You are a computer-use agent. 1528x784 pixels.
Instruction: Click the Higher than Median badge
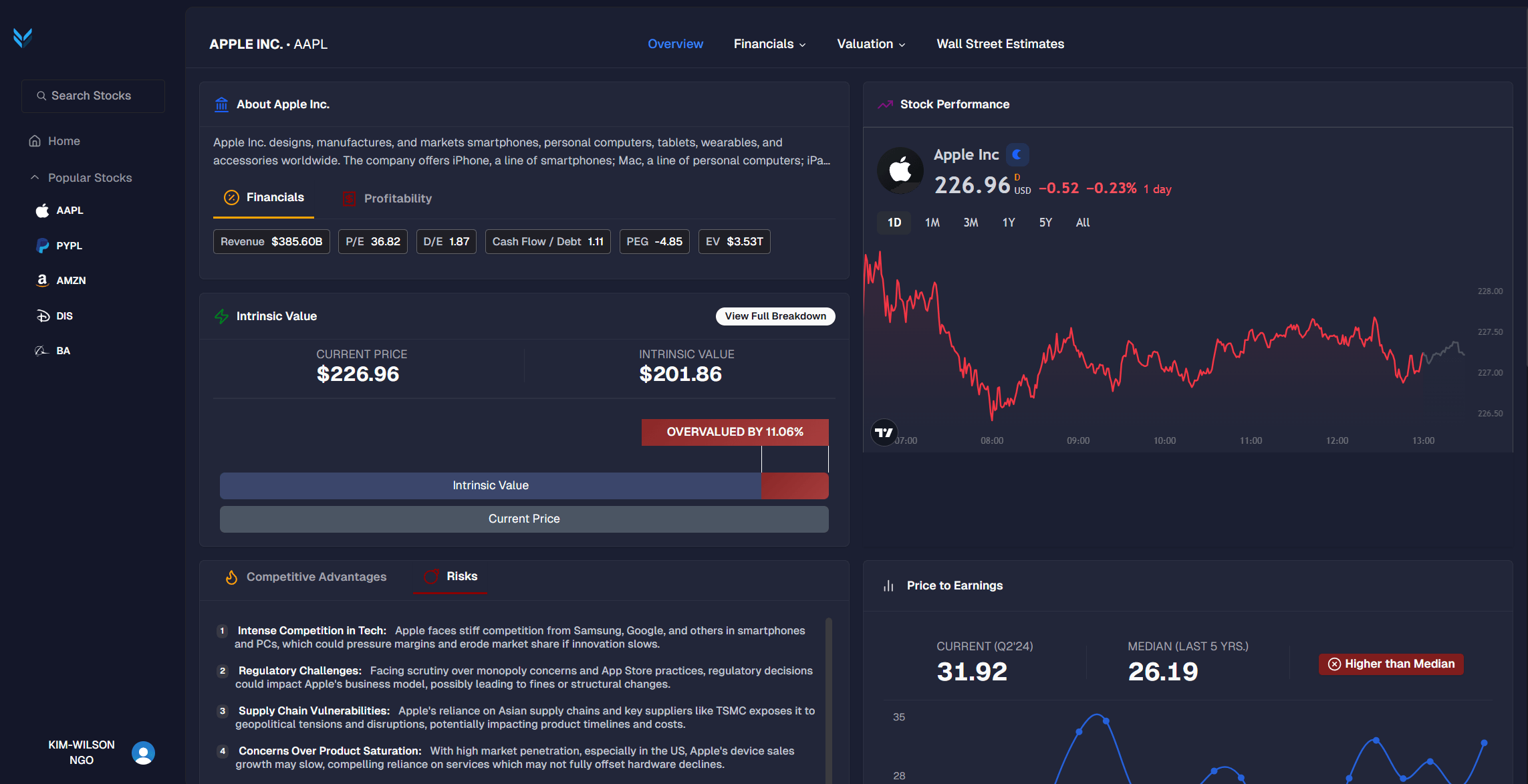coord(1391,664)
